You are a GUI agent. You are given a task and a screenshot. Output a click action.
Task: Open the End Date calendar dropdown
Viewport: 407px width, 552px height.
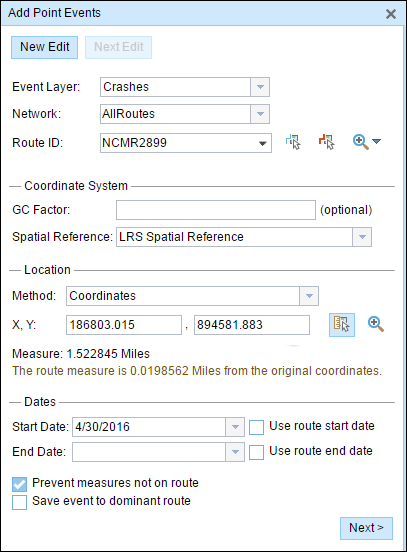235,452
